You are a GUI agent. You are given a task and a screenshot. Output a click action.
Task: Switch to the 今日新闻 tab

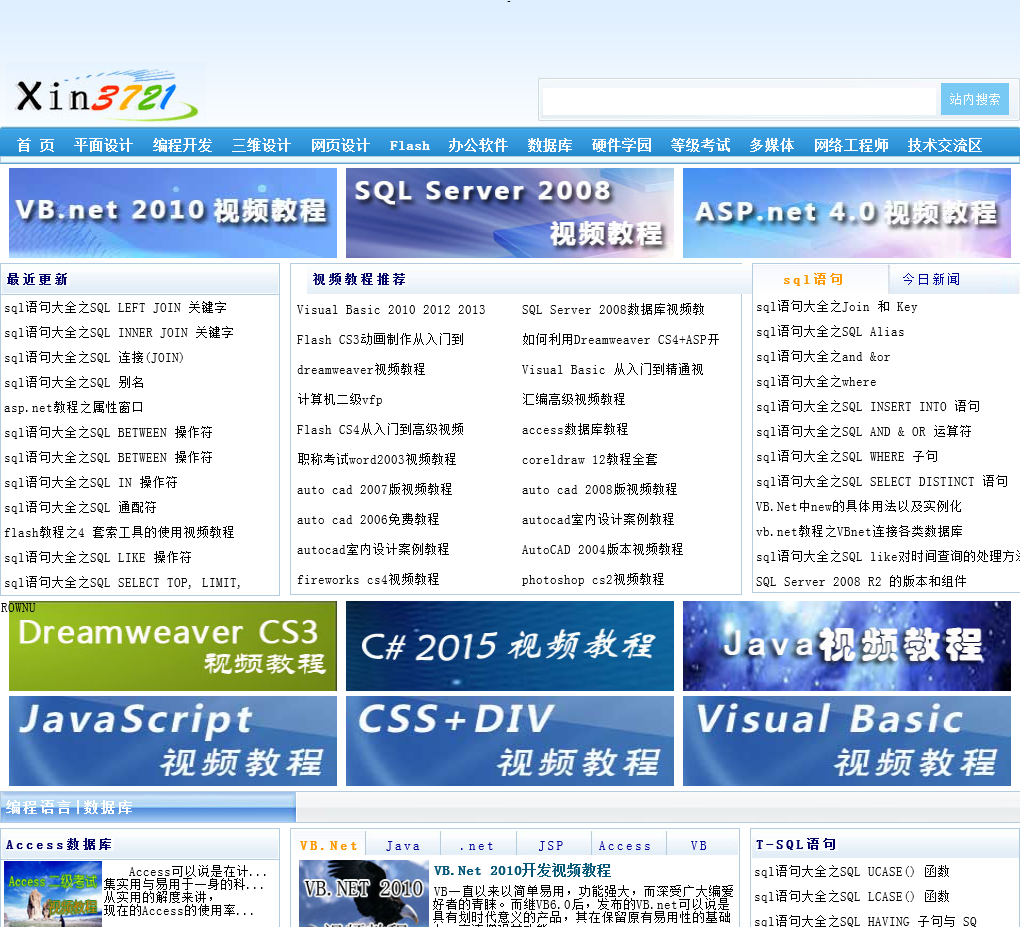(931, 280)
